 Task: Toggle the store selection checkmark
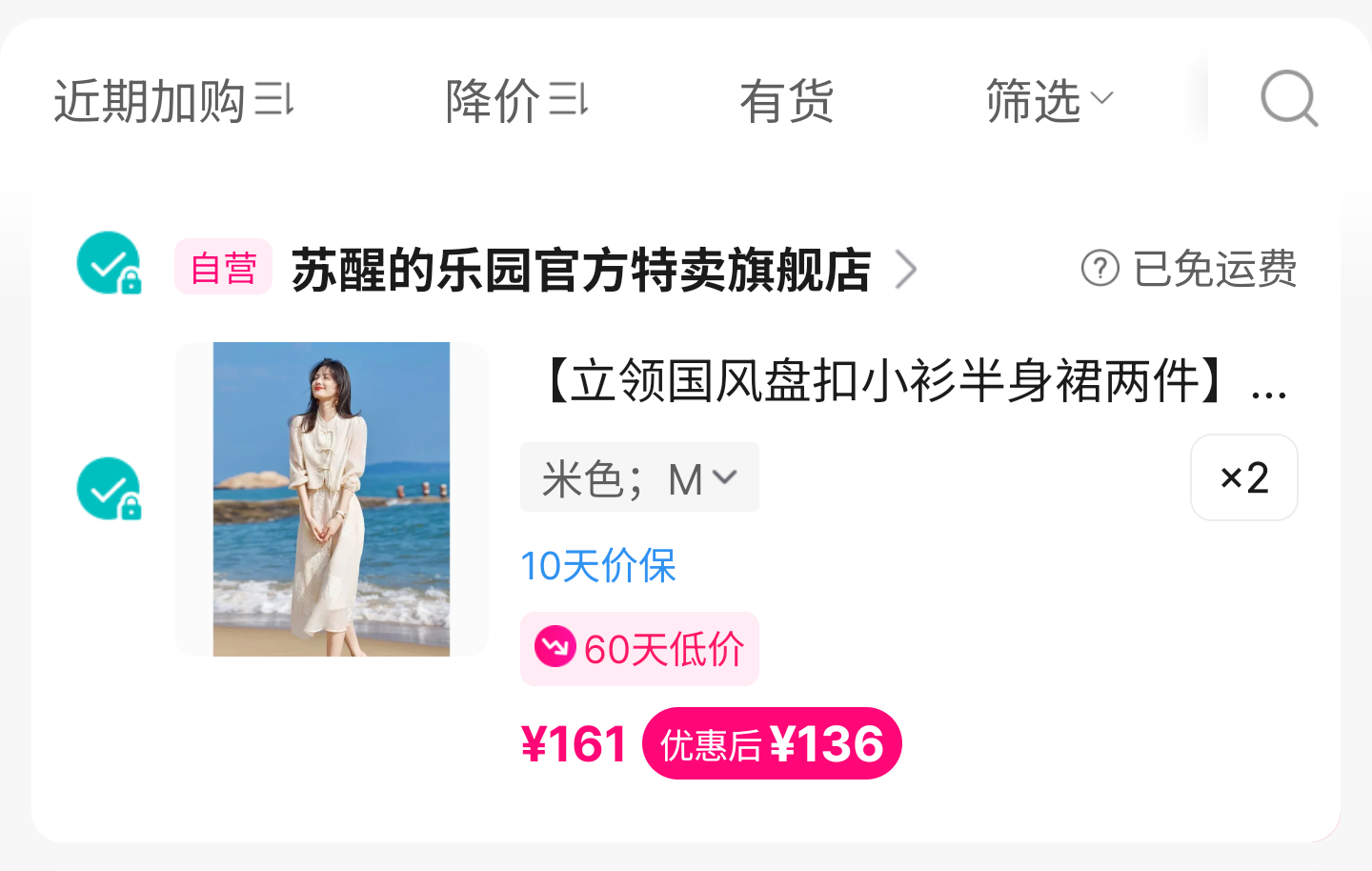click(x=109, y=263)
